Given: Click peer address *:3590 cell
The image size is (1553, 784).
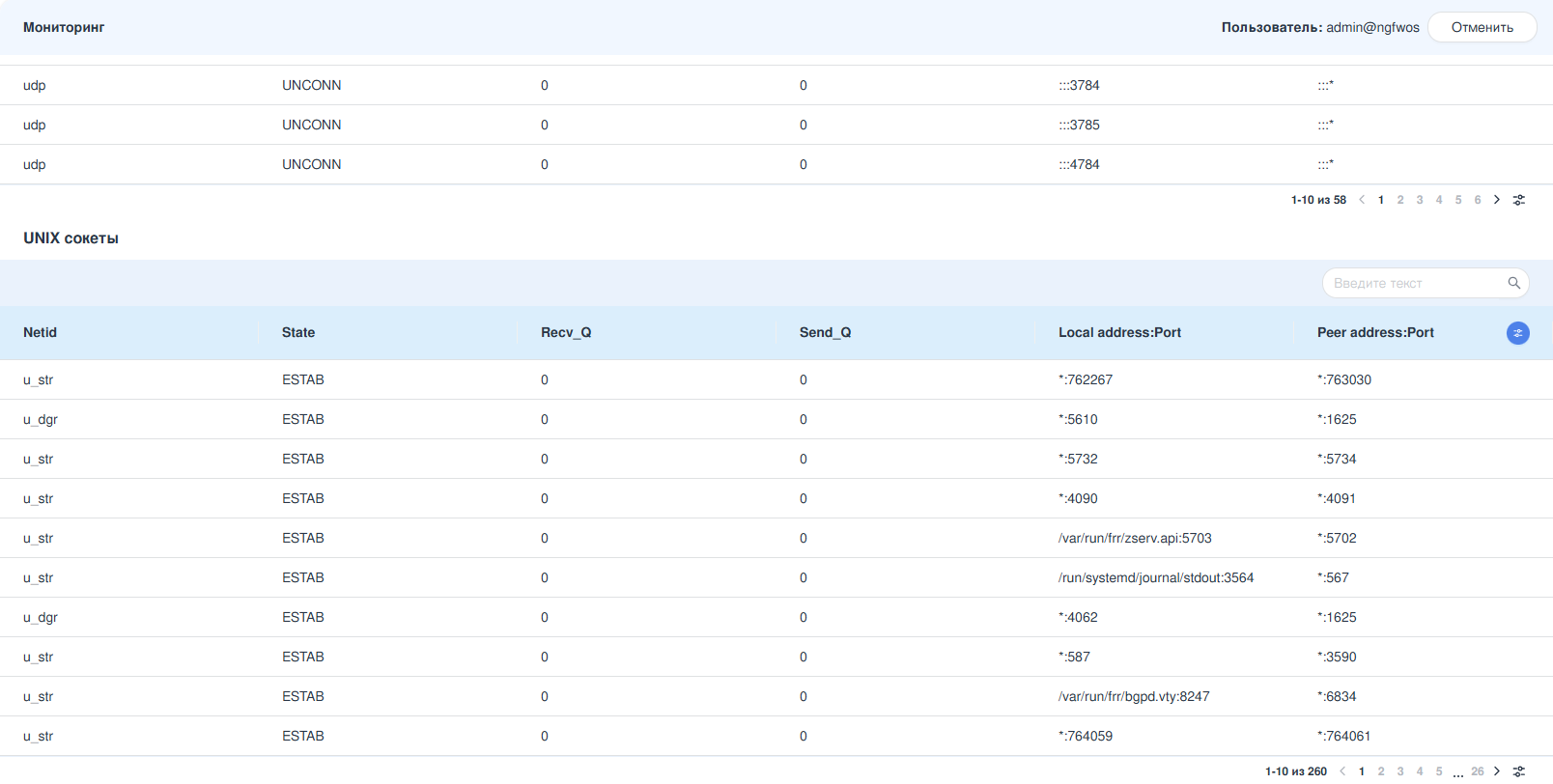Looking at the screenshot, I should pos(1337,657).
